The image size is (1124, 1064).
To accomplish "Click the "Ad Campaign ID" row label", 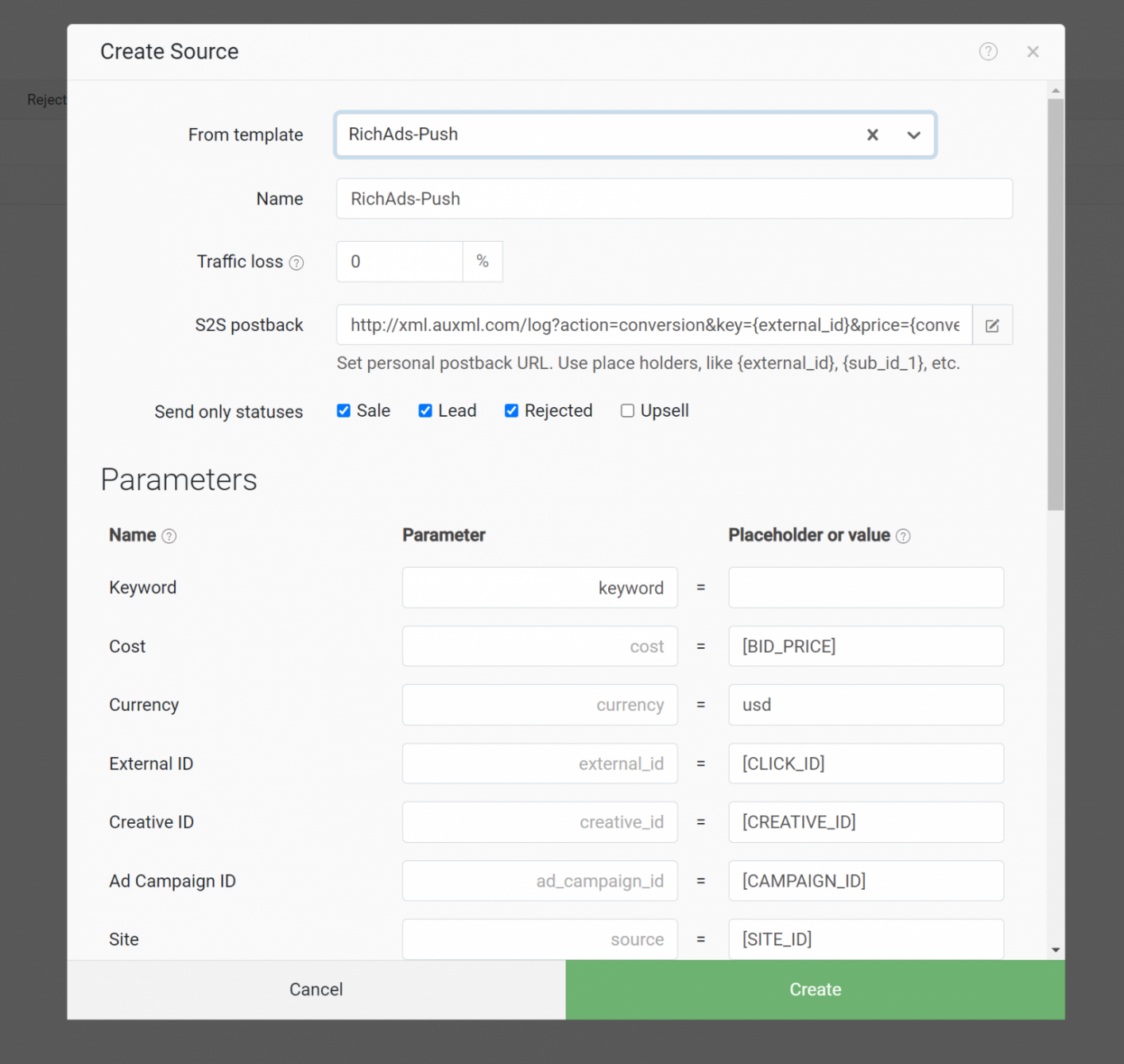I will [172, 881].
